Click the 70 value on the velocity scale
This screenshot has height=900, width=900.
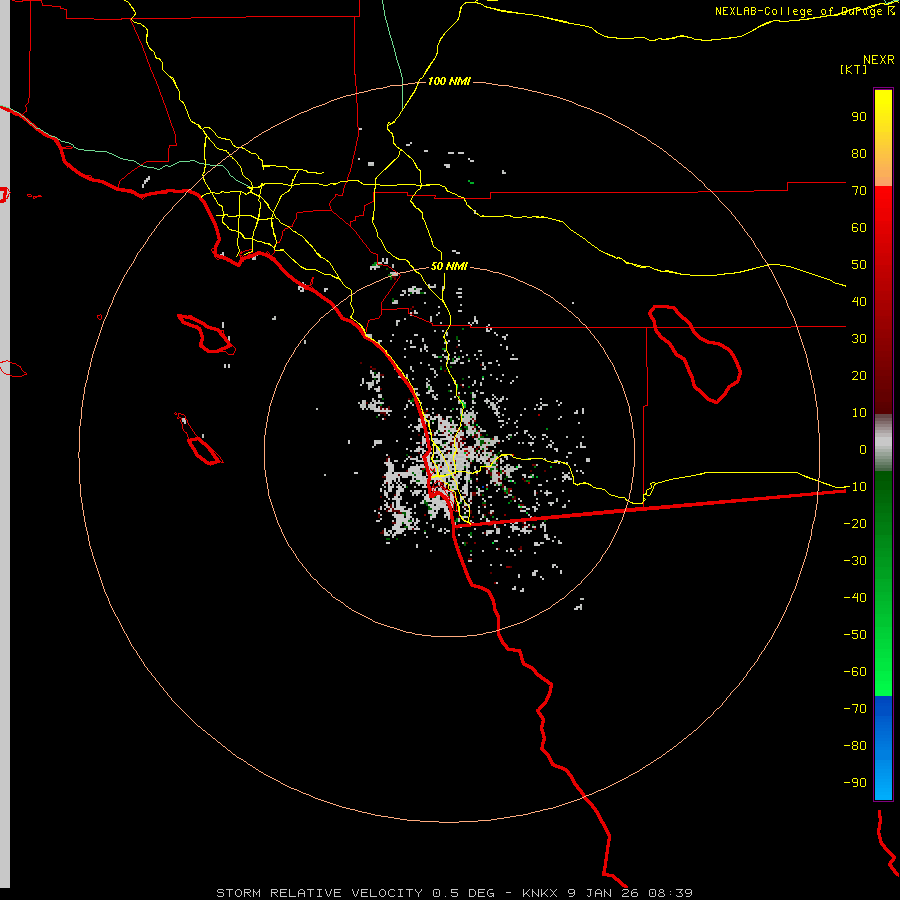[859, 191]
